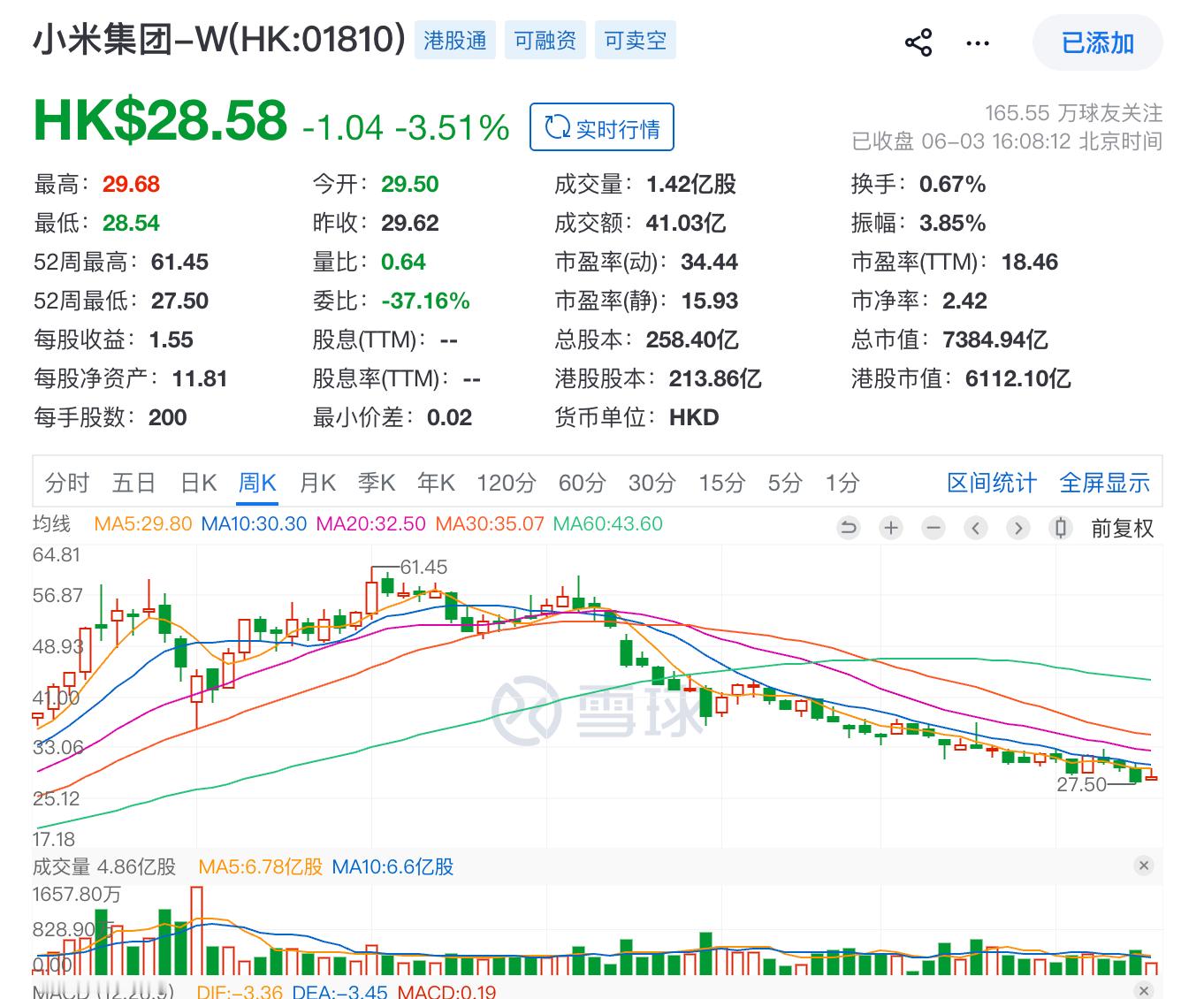Click the volume MA5:6.78亿股 label
Viewport: 1204px width, 999px height.
click(261, 866)
